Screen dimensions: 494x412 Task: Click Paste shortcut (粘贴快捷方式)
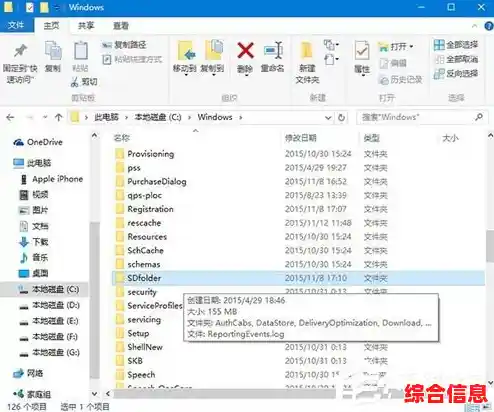132,60
